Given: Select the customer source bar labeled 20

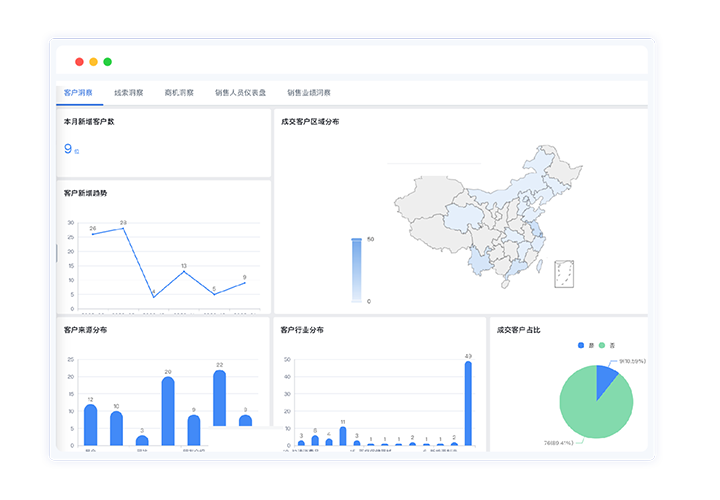Looking at the screenshot, I should click(x=168, y=410).
